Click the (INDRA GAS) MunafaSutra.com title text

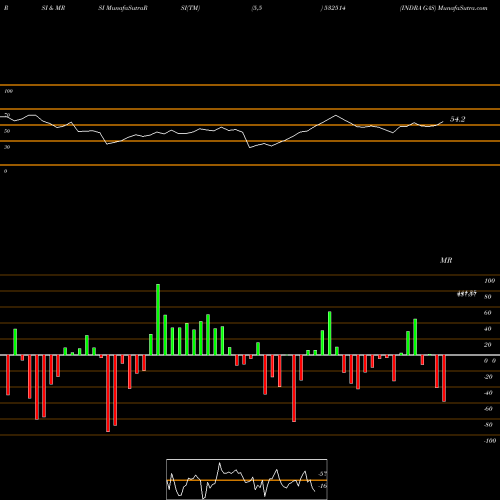443,8
